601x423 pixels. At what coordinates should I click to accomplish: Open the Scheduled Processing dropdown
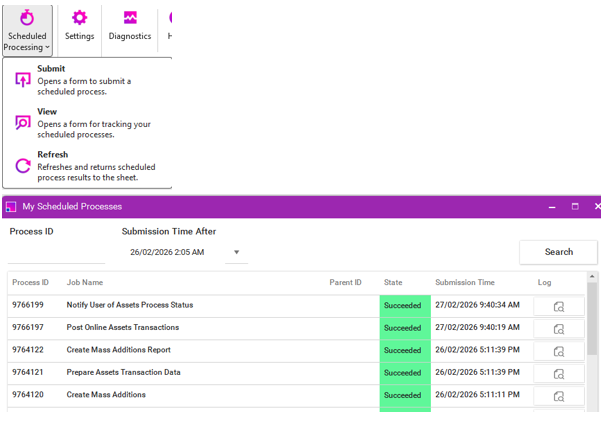click(27, 30)
